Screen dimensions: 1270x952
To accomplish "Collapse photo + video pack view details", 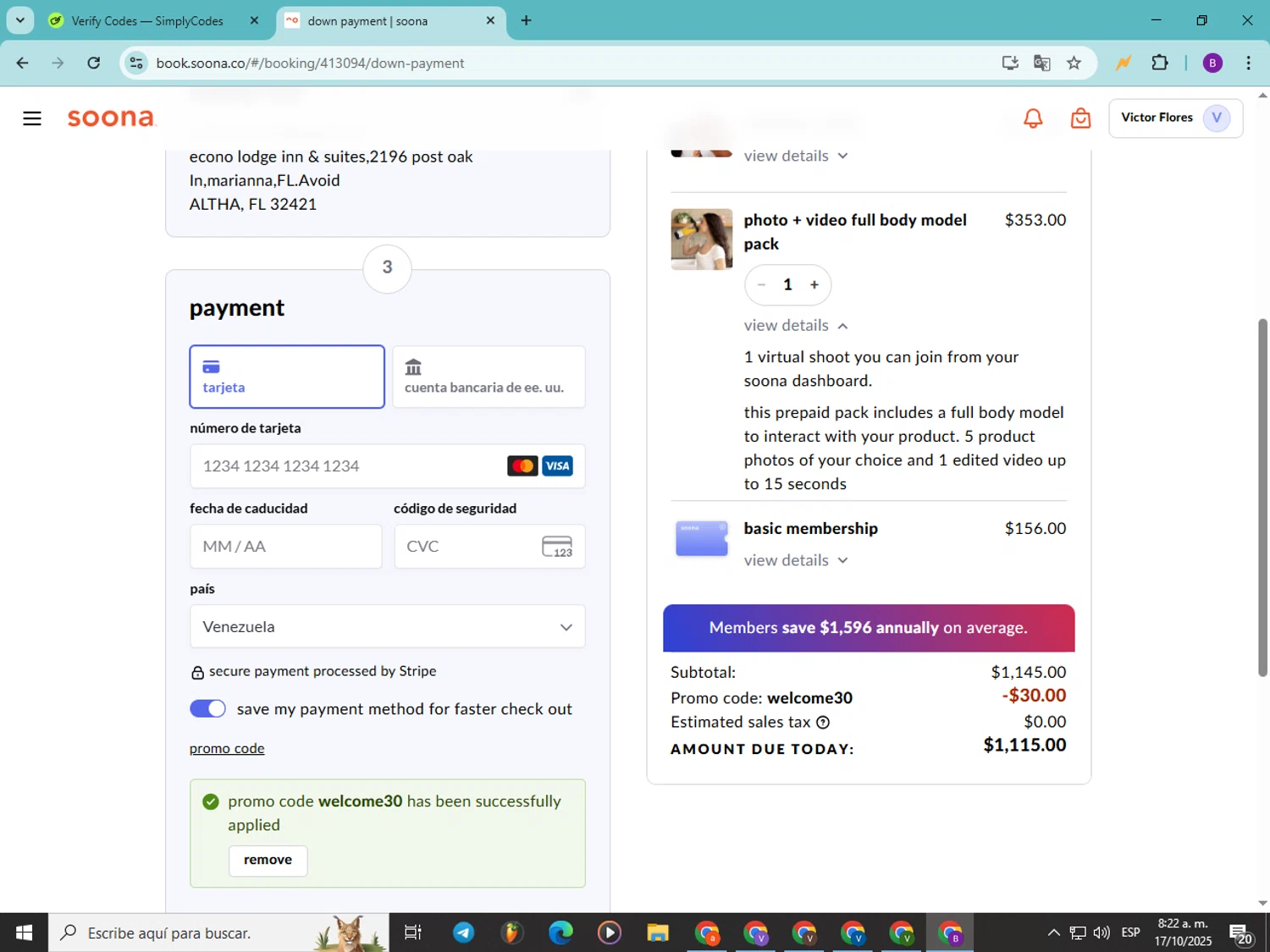I will (796, 326).
